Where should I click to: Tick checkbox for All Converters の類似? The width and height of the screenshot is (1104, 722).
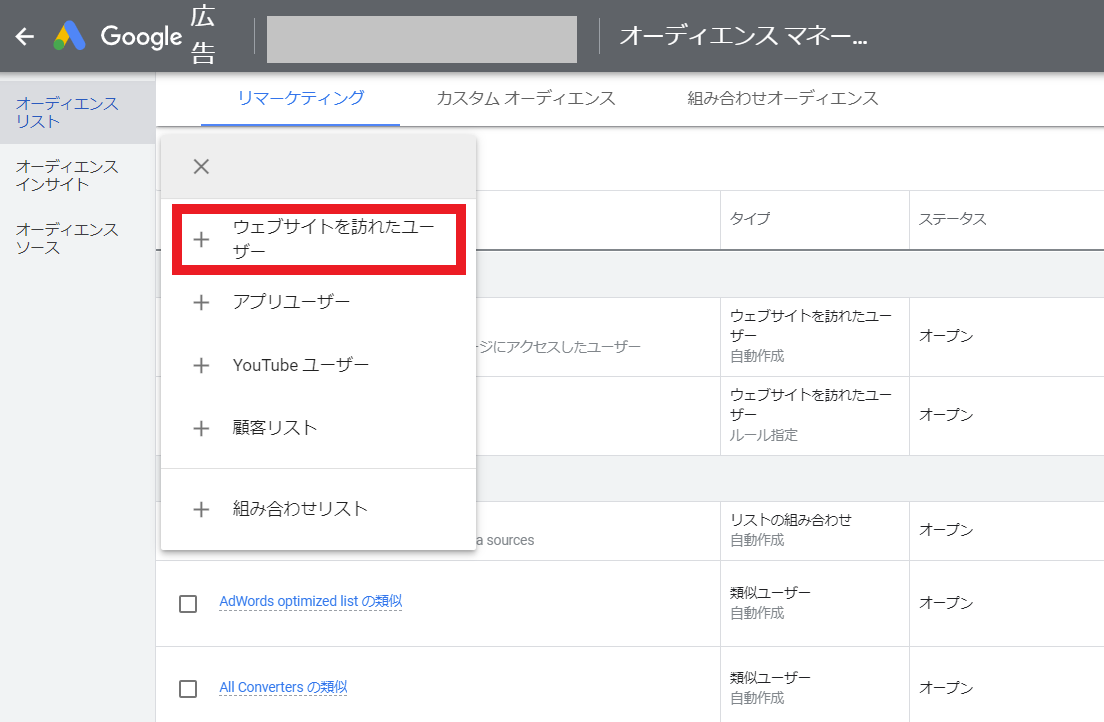coord(188,688)
